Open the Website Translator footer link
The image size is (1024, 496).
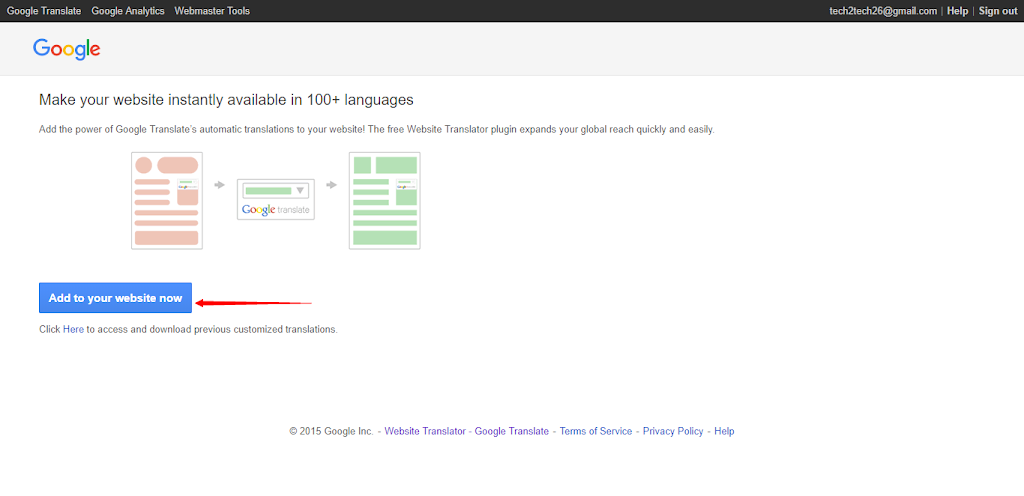[425, 431]
